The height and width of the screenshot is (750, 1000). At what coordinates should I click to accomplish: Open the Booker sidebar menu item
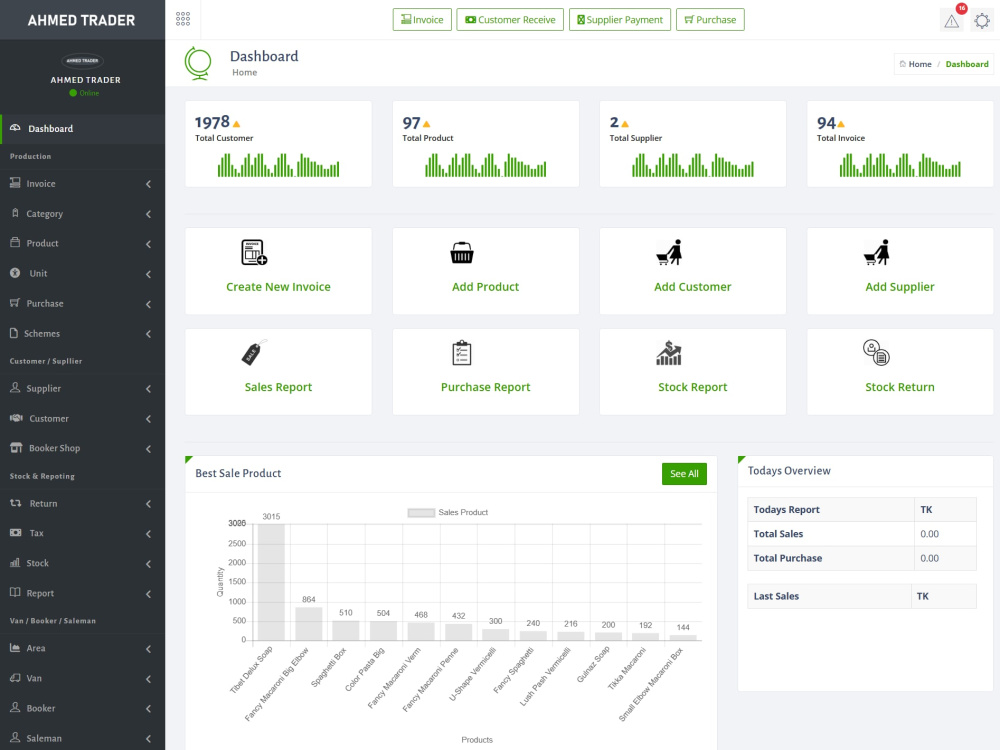tap(82, 708)
